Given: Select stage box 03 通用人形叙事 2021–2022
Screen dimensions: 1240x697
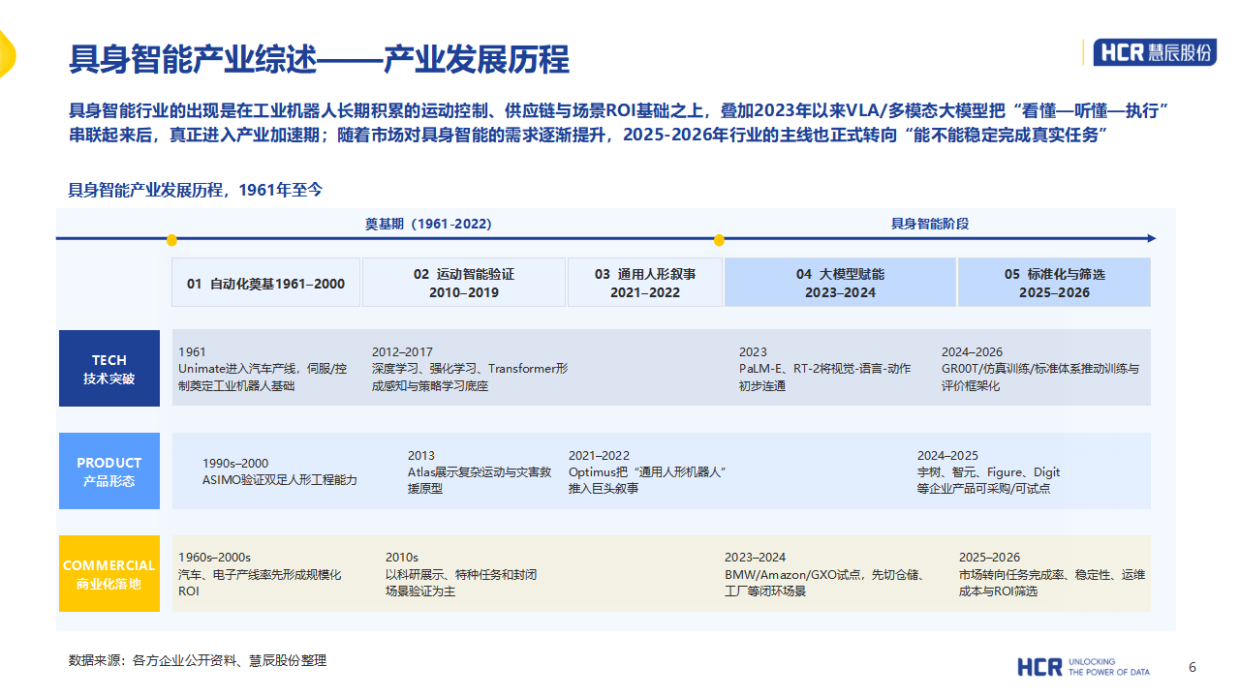Looking at the screenshot, I should tap(645, 283).
